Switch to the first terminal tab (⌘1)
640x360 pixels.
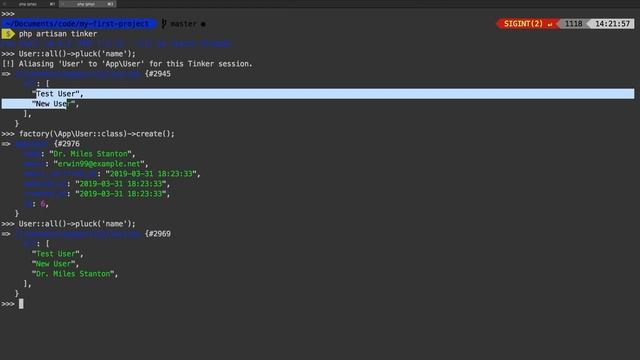29,4
